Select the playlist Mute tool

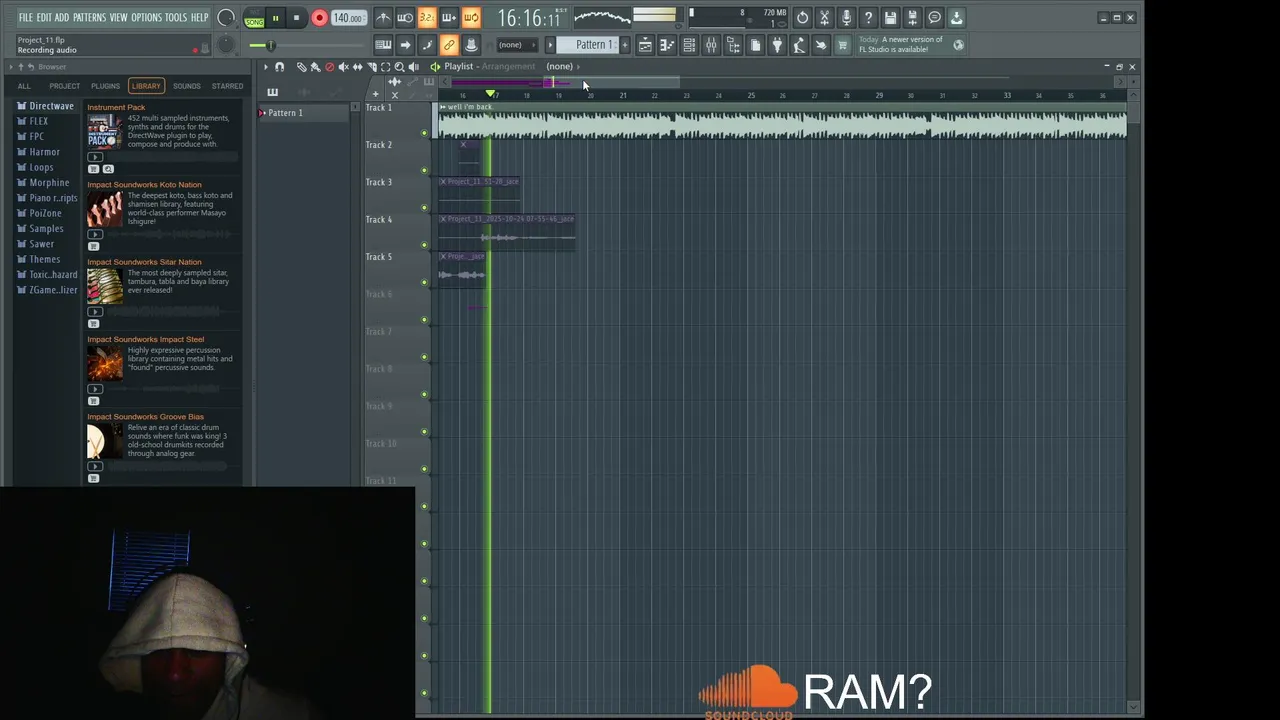(x=343, y=67)
